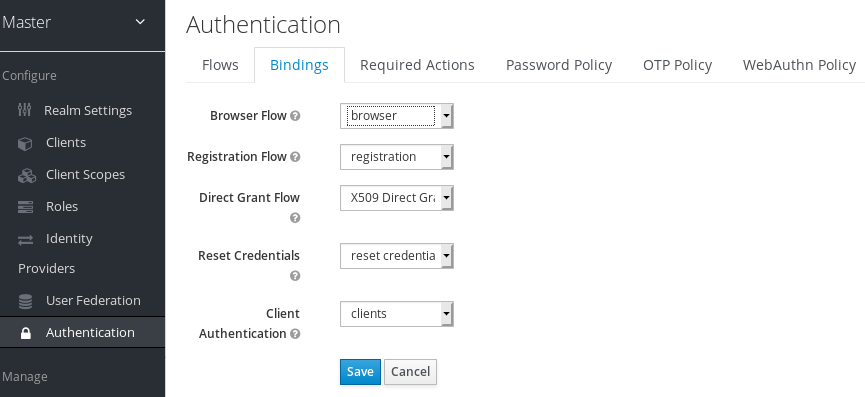Click the Identity Providers arrows icon
The height and width of the screenshot is (397, 865).
pos(25,239)
